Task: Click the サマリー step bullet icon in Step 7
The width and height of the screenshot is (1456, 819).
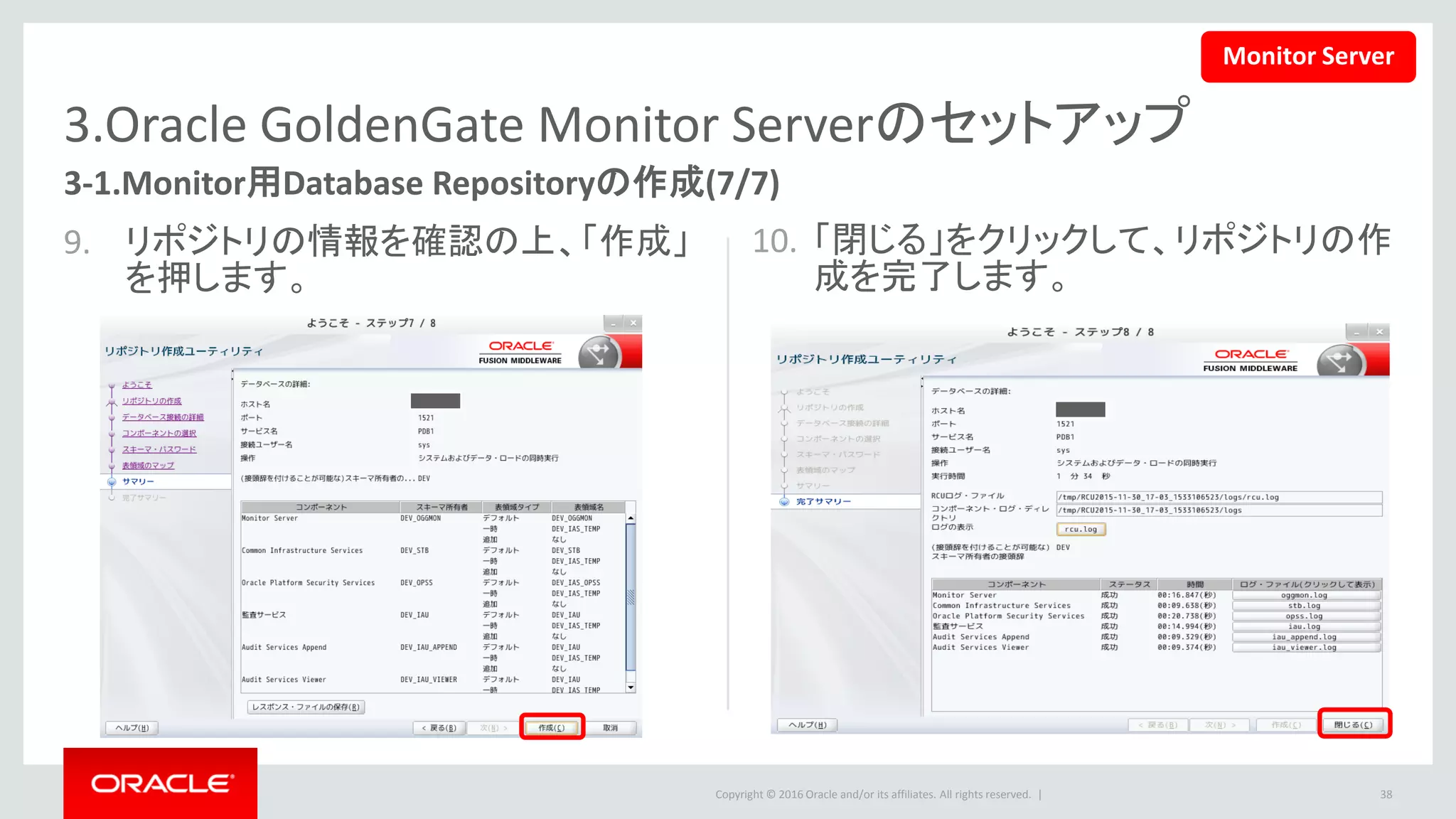Action: click(112, 481)
